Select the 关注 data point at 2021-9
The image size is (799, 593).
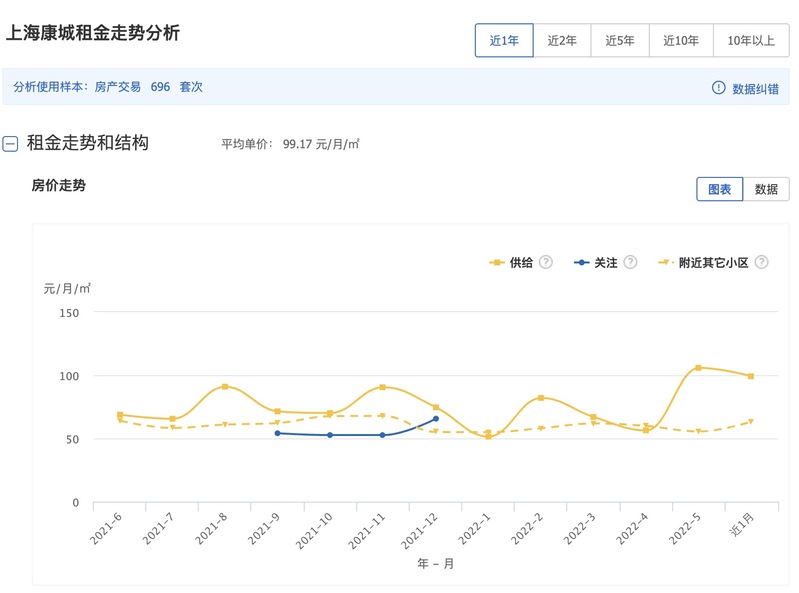[277, 433]
